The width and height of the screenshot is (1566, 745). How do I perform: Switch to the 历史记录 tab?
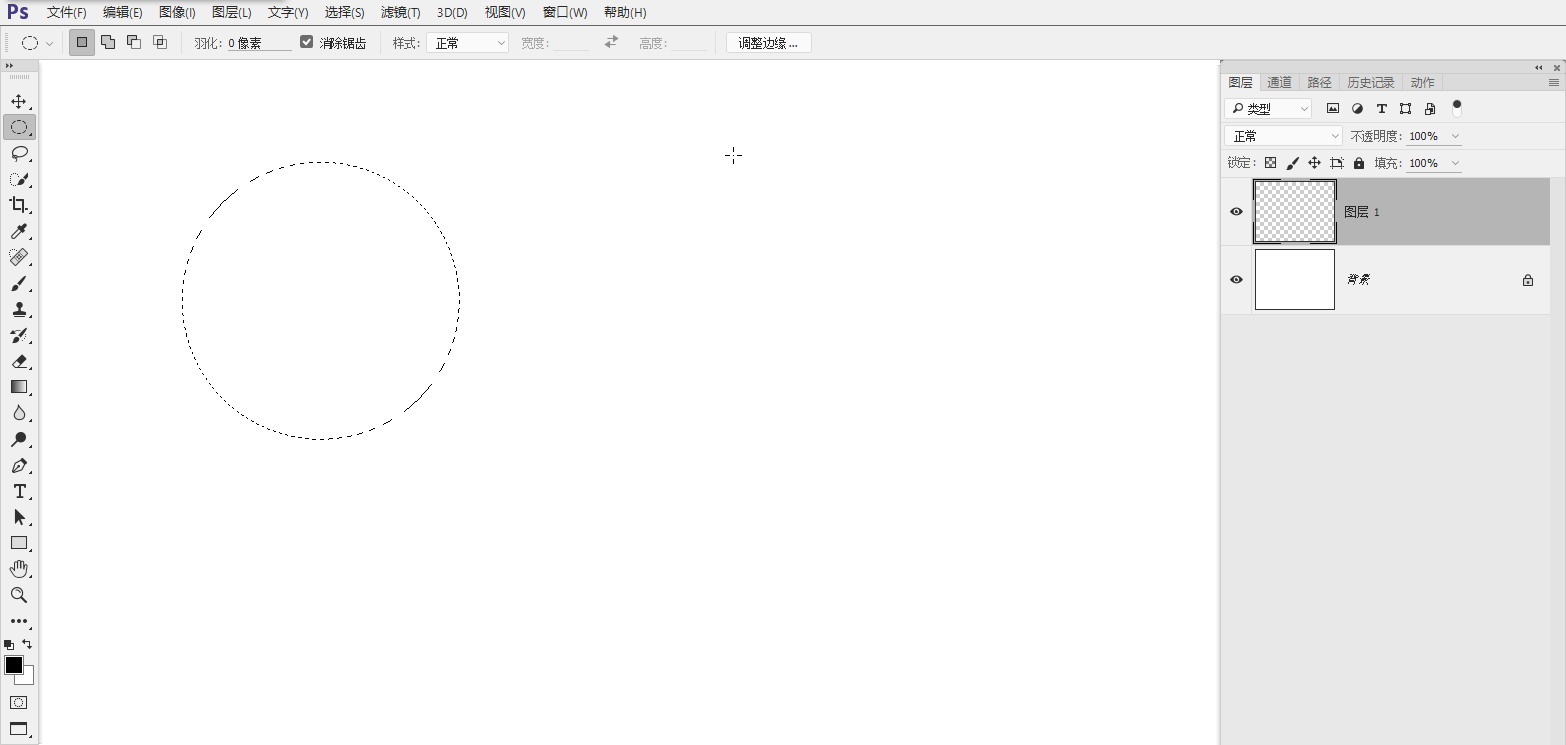point(1371,82)
